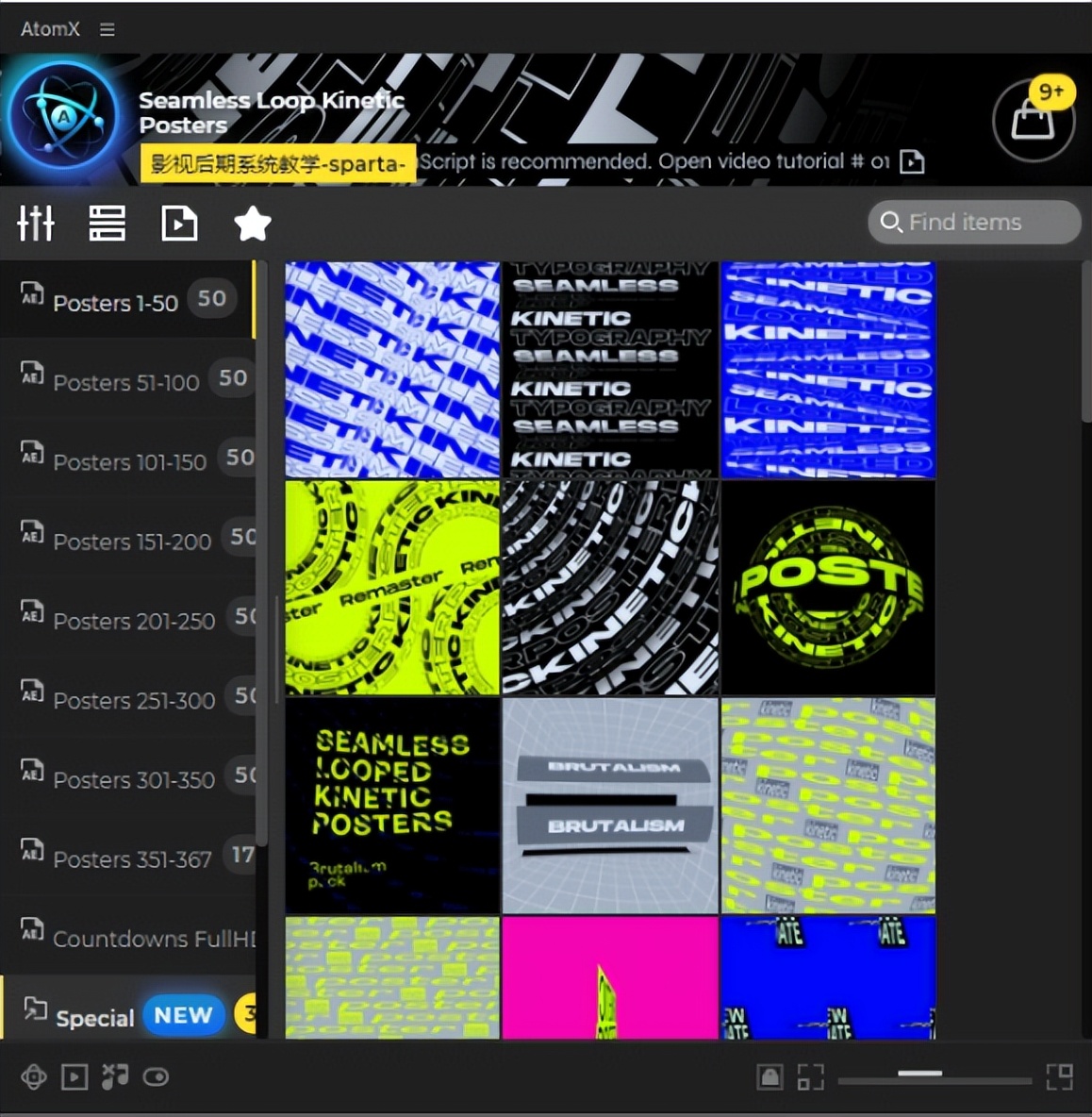Select the categories list view icon

[107, 224]
